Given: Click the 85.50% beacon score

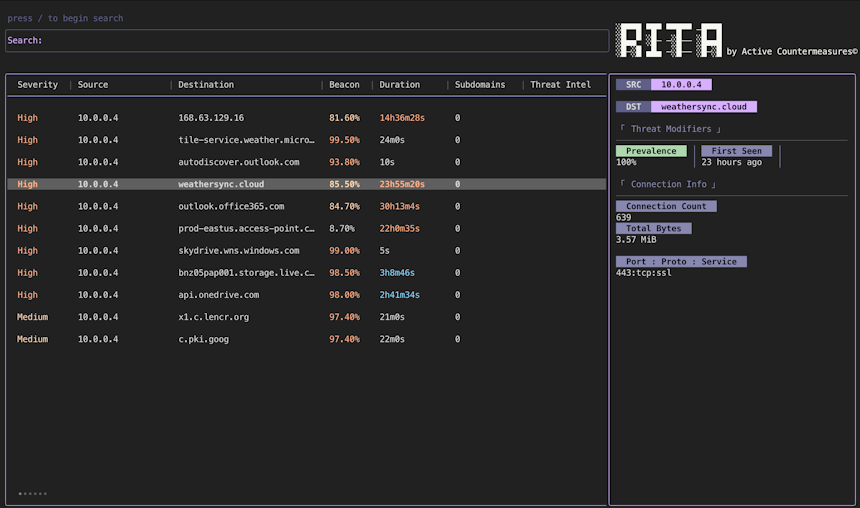Looking at the screenshot, I should (x=344, y=184).
